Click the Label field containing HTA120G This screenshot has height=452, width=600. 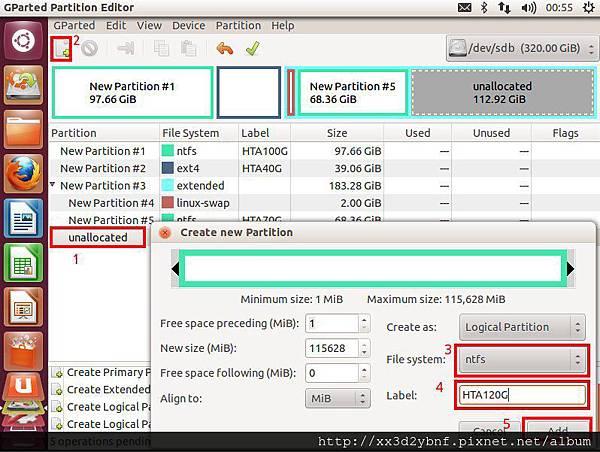(x=522, y=395)
